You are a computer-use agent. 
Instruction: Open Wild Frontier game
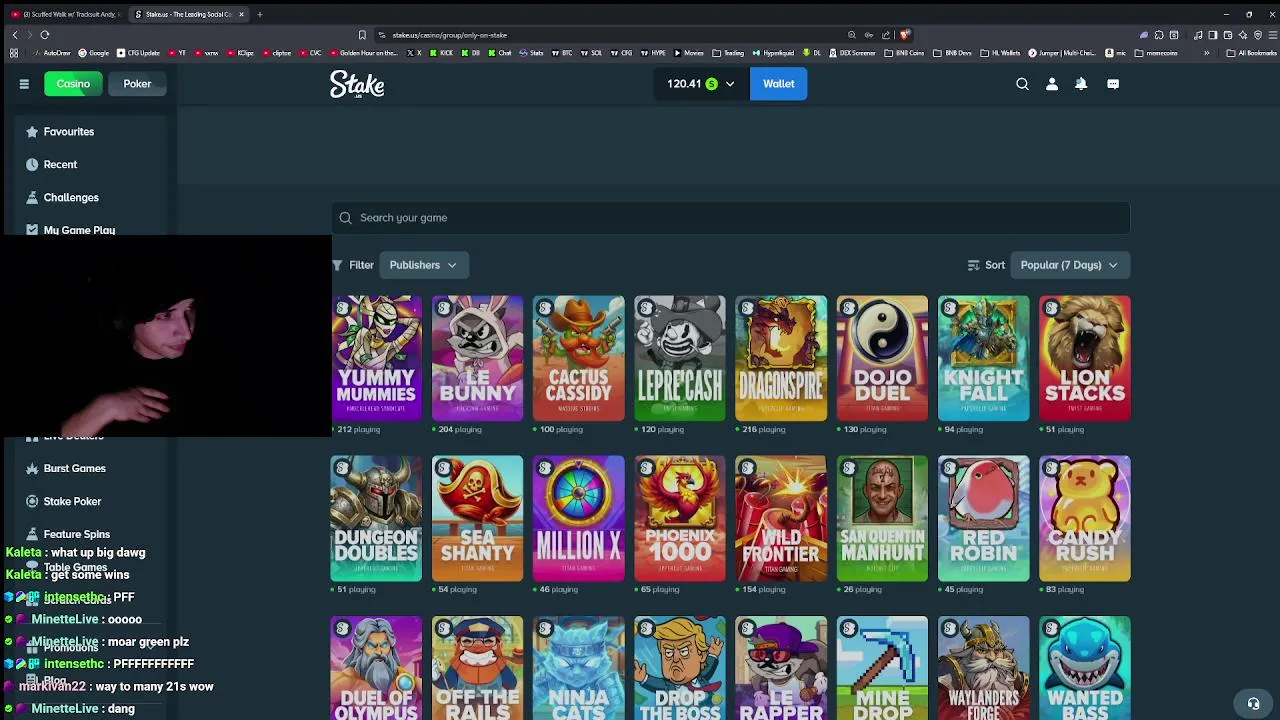pos(781,518)
